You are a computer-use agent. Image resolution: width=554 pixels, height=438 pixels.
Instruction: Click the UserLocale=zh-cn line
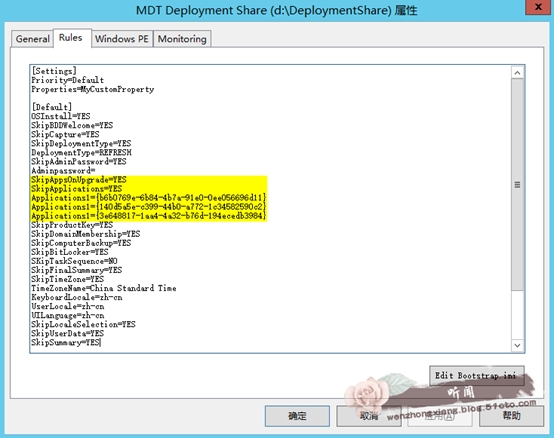point(68,306)
